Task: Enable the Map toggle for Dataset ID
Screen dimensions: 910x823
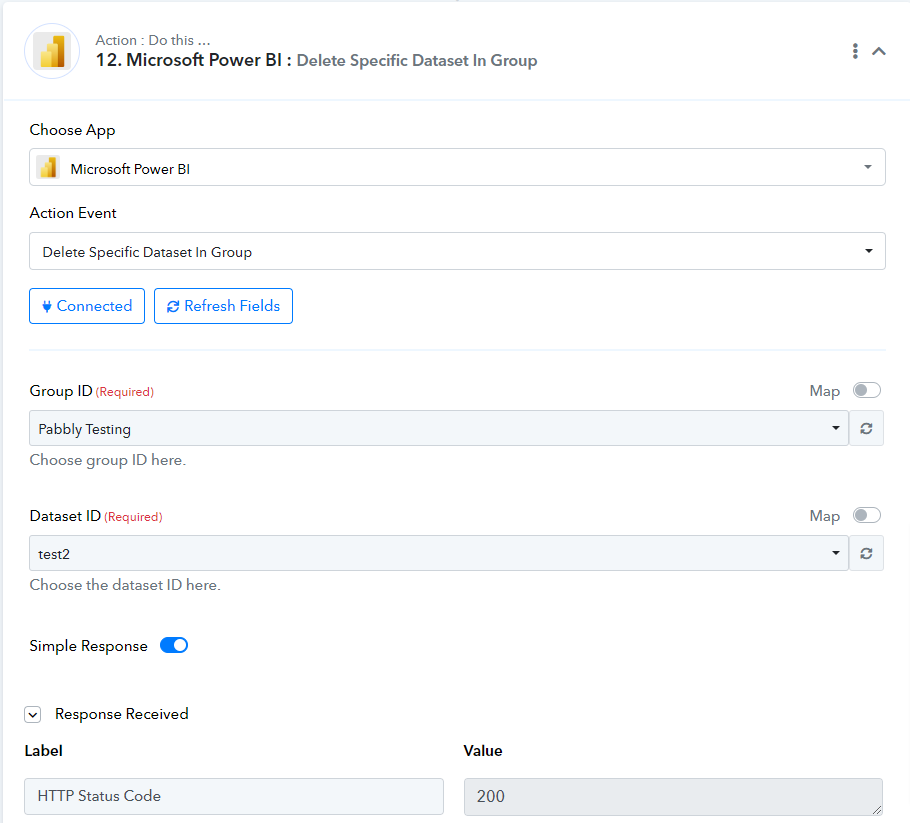Action: (x=866, y=515)
